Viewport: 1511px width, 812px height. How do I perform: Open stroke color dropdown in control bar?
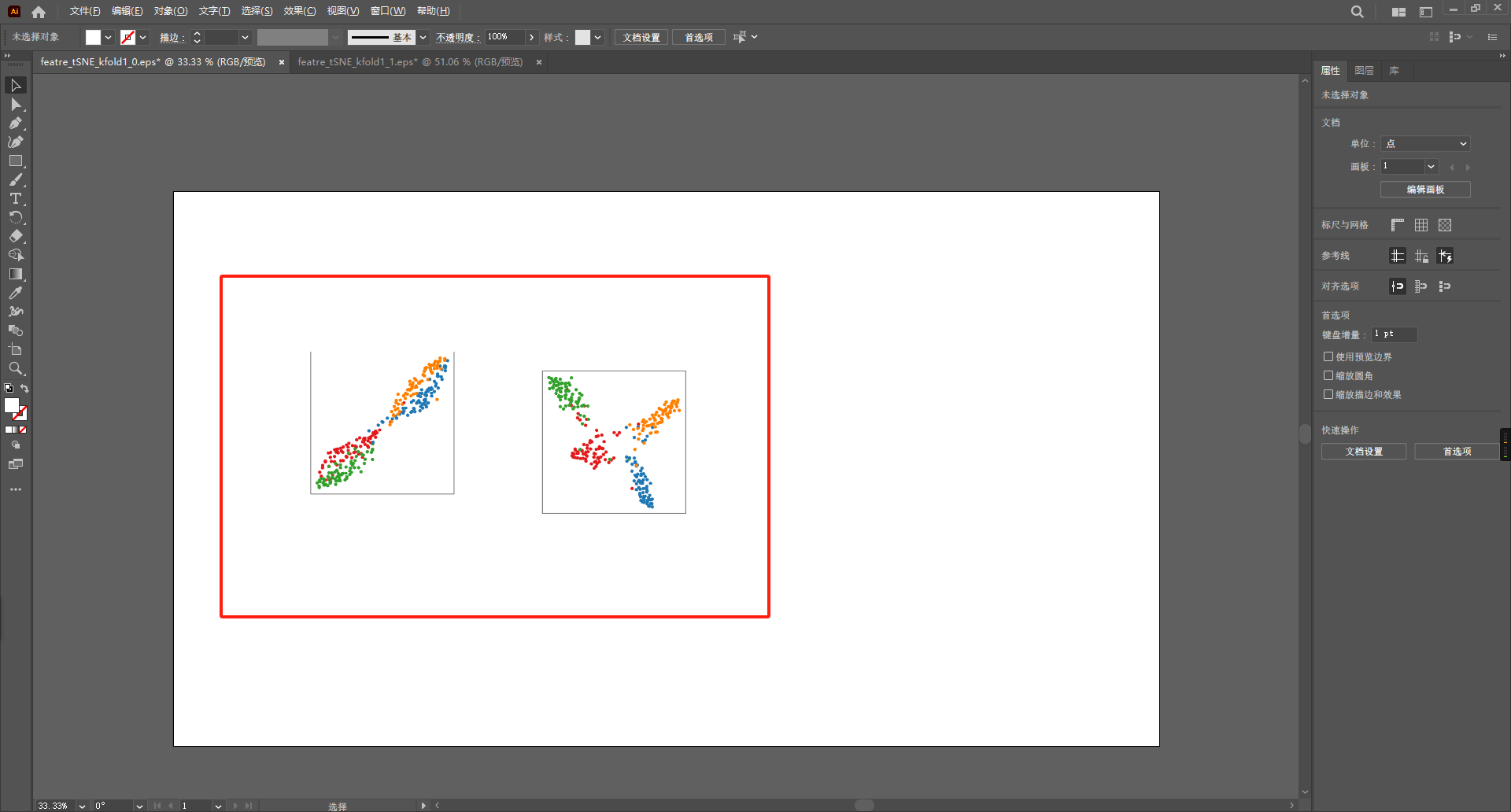click(x=143, y=37)
